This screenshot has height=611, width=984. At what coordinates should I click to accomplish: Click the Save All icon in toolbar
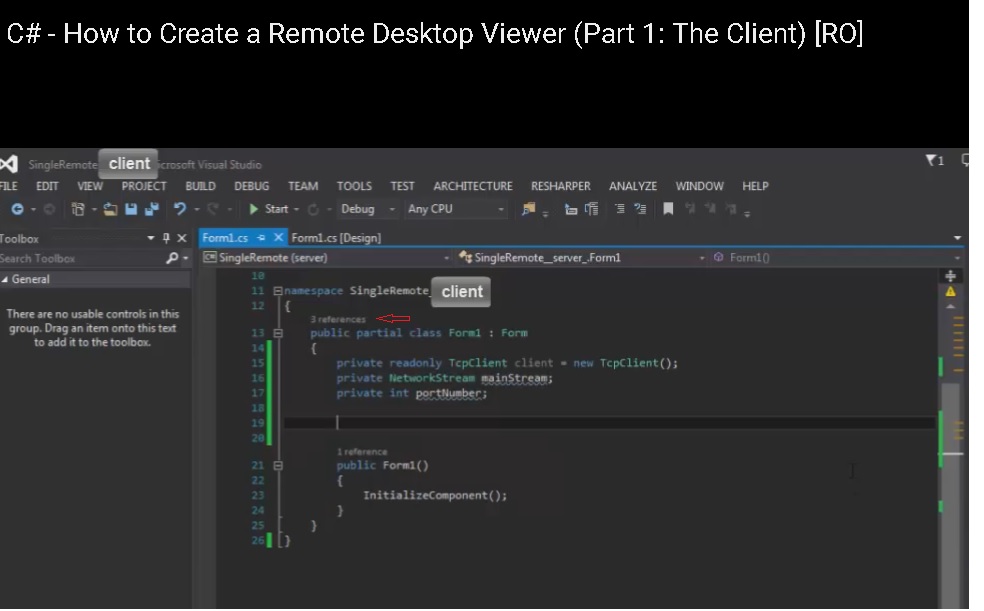pos(152,209)
